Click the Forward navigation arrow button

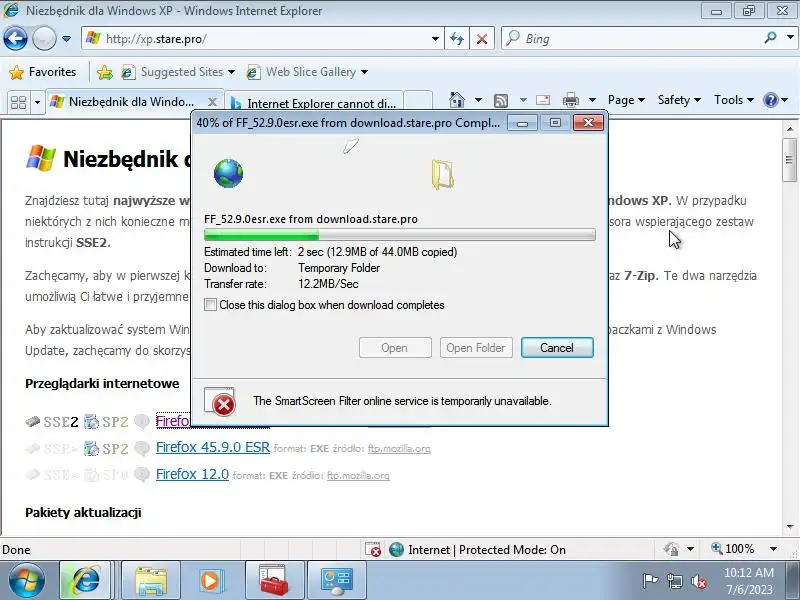(44, 38)
